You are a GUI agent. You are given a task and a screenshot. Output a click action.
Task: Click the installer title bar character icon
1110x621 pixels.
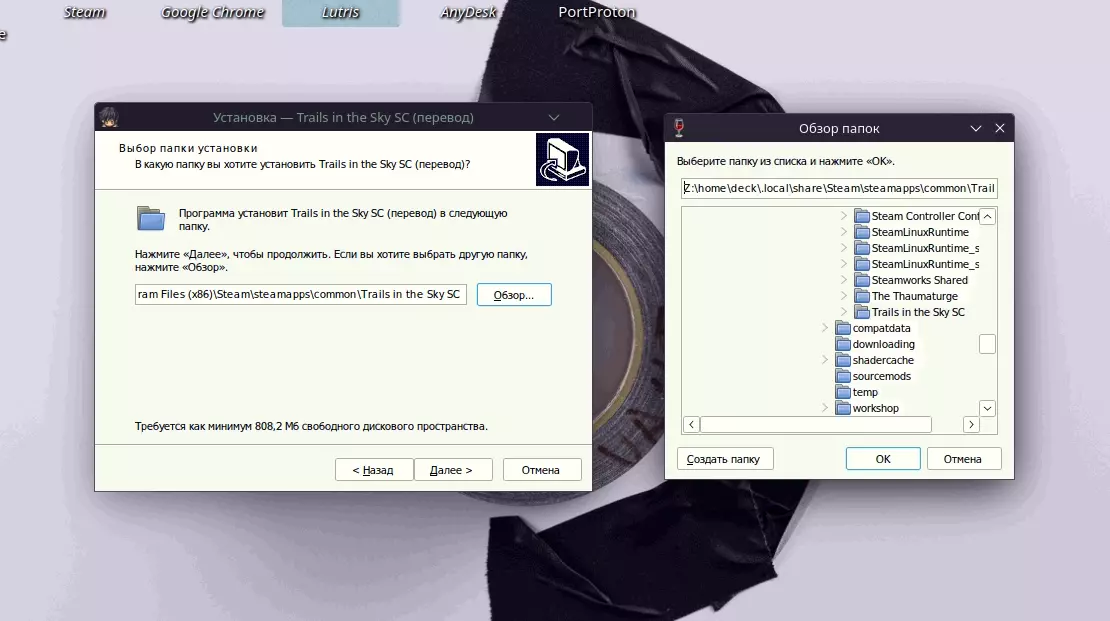[x=109, y=117]
